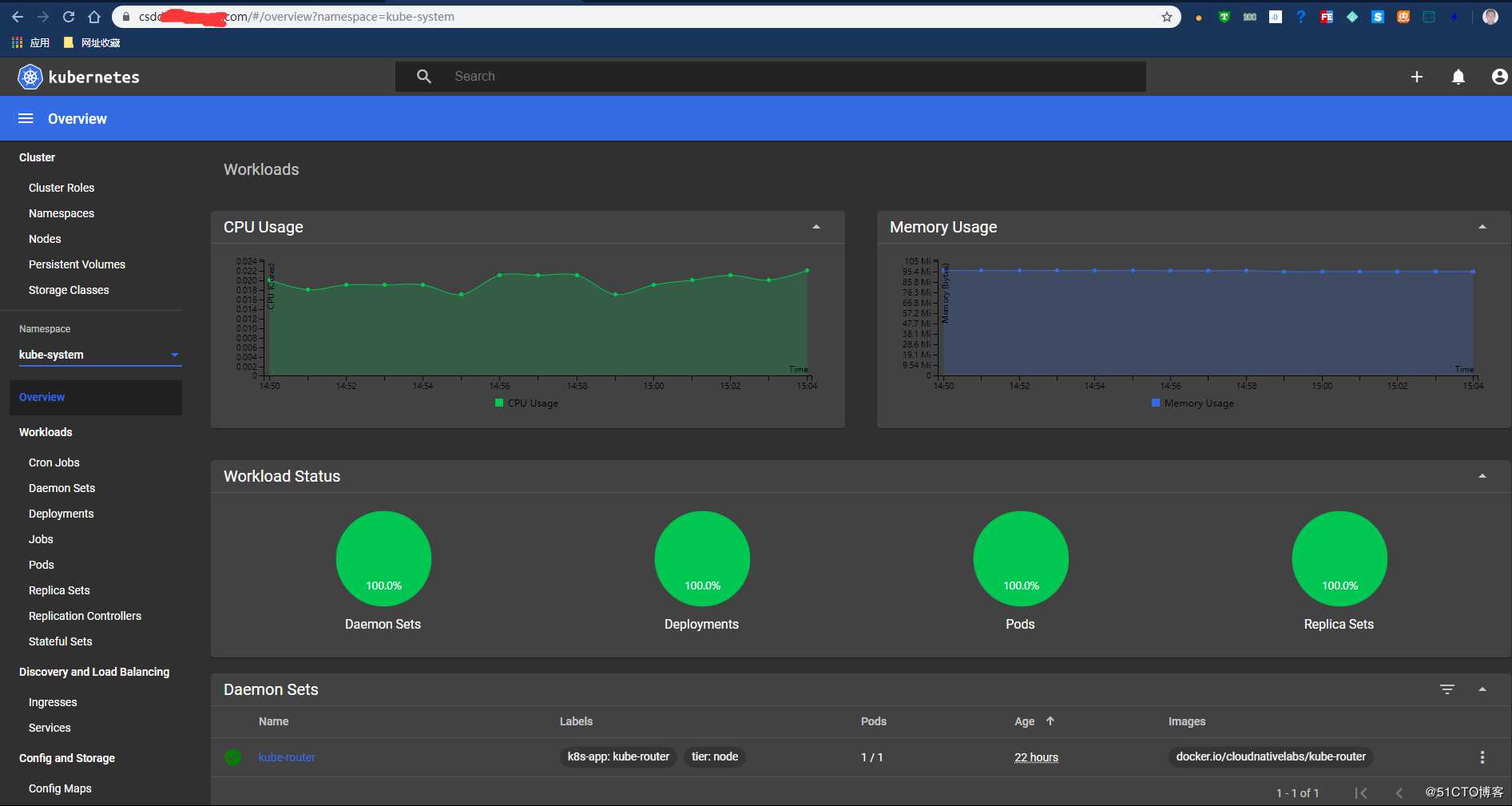1512x806 pixels.
Task: Open the kube-router daemon set link
Action: click(287, 757)
